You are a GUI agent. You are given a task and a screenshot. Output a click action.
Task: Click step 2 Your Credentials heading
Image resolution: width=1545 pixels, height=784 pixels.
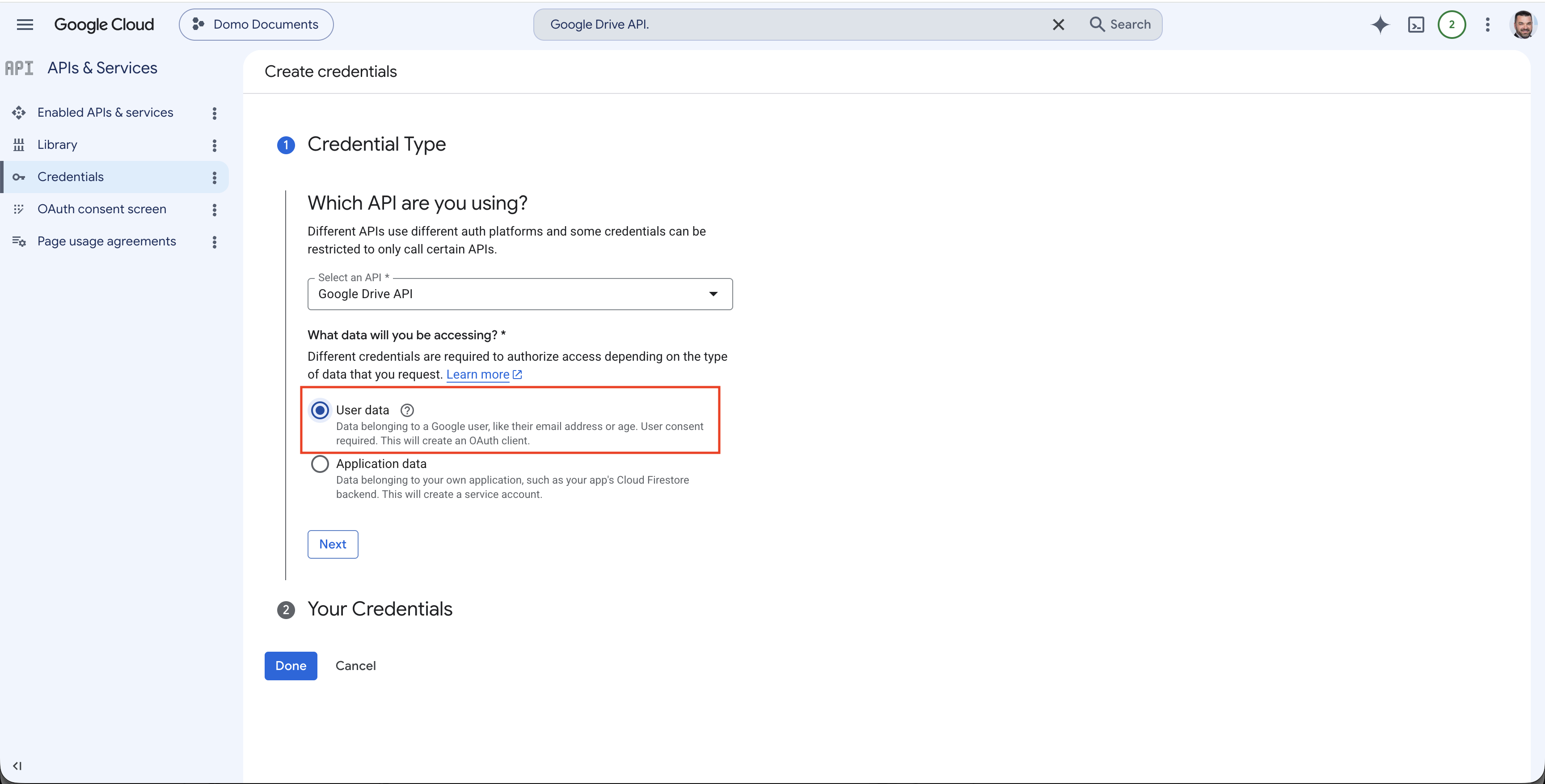pos(380,609)
